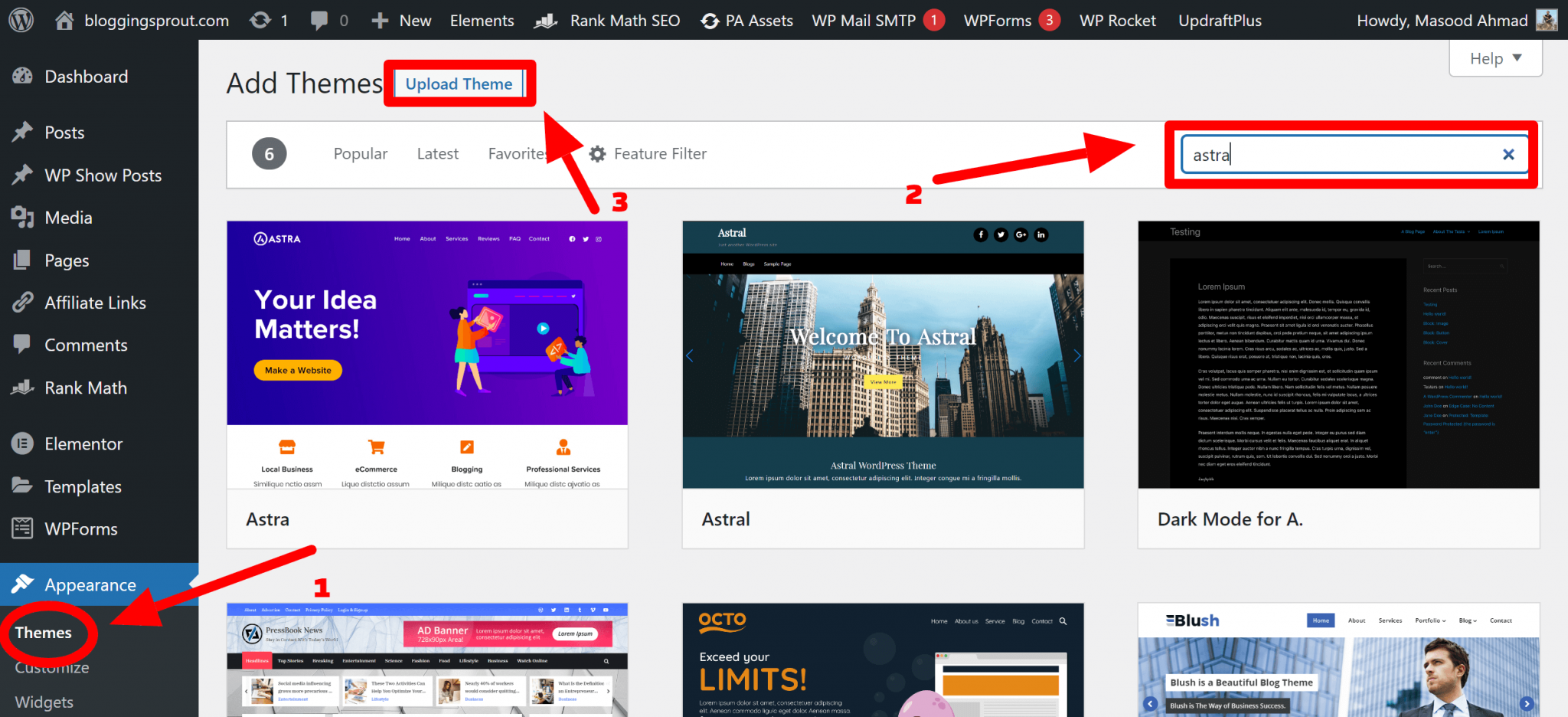
Task: Click the Astra theme name
Action: pyautogui.click(x=267, y=519)
